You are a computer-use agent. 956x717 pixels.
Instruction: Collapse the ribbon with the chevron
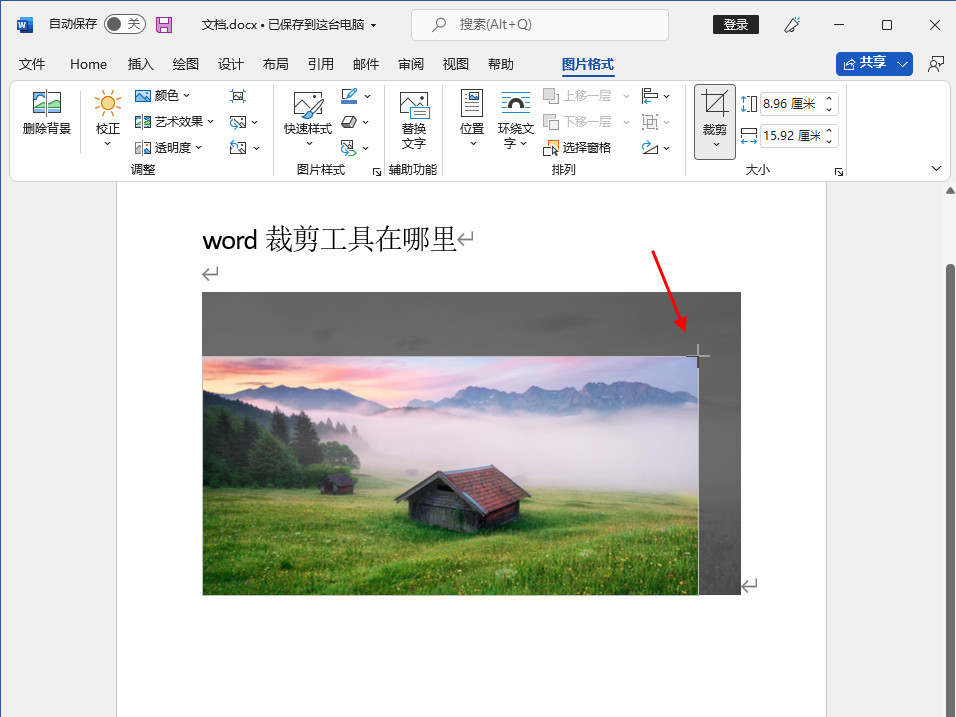click(936, 168)
